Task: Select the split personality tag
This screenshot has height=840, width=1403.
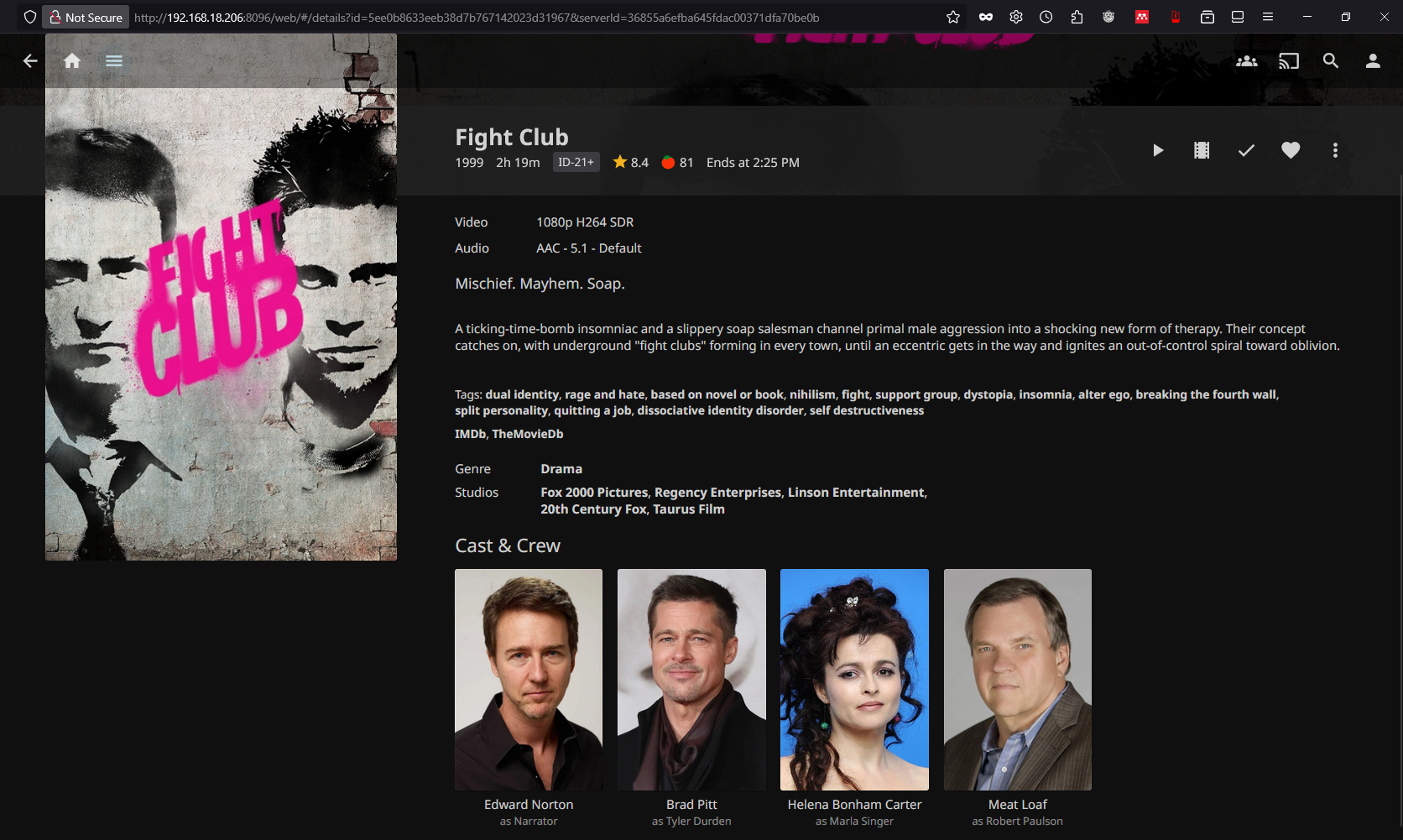Action: click(x=501, y=410)
